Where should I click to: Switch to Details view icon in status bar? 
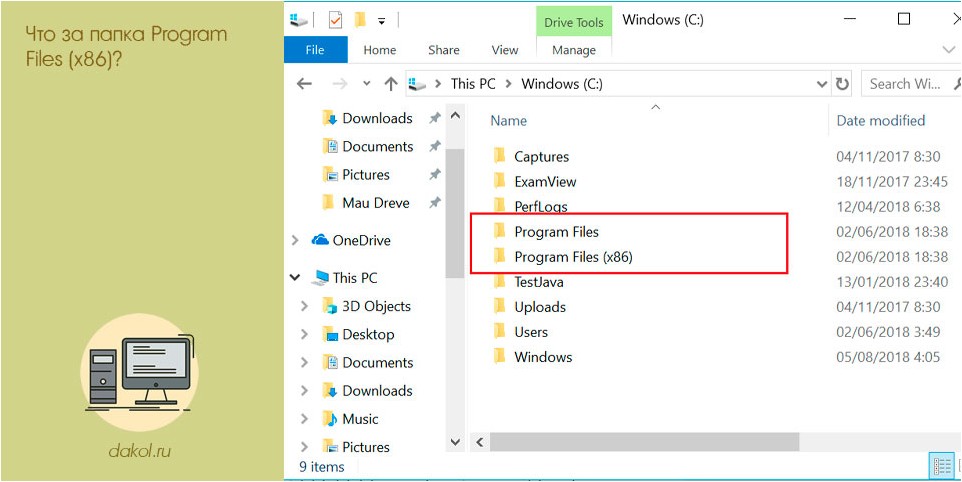941,467
